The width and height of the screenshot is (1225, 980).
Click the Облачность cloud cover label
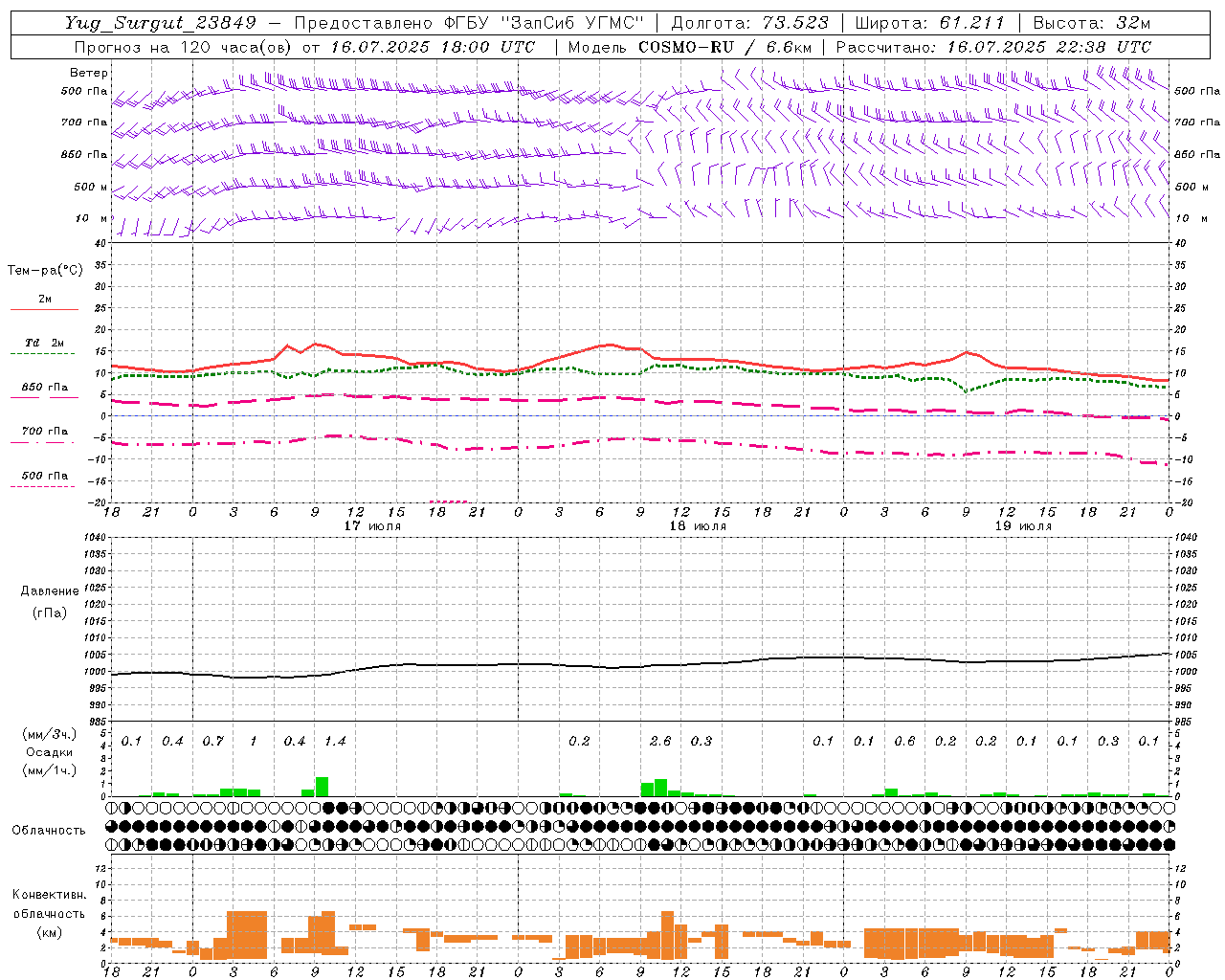[49, 831]
